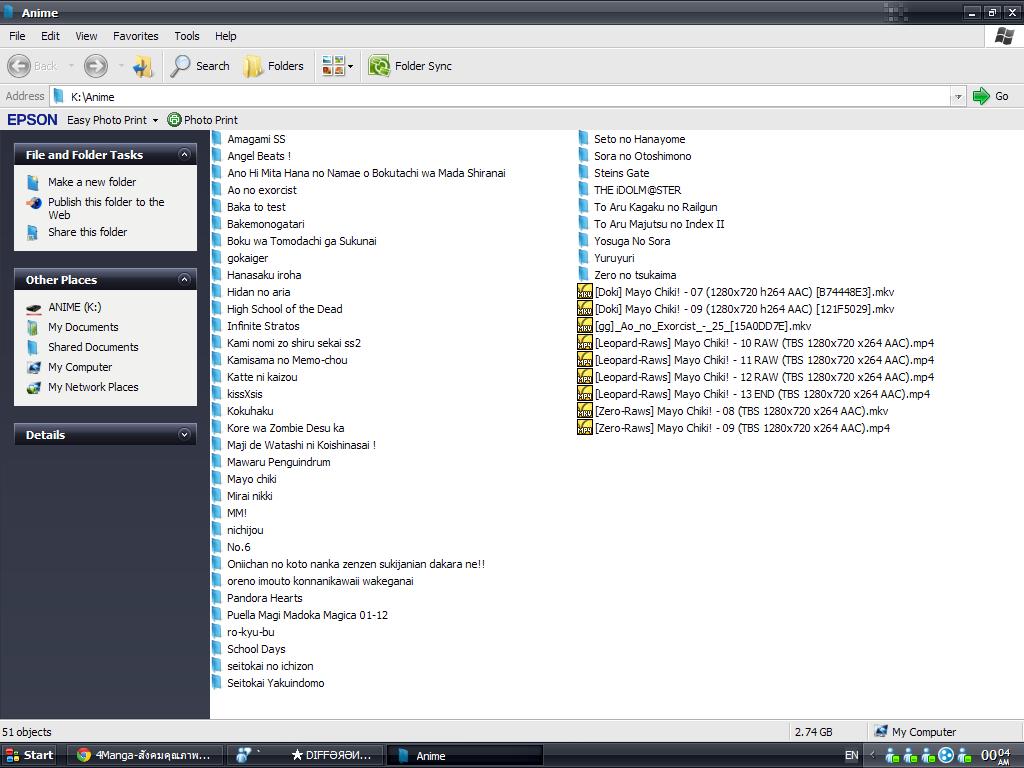Select the High School of the Dead folder icon

pos(217,309)
